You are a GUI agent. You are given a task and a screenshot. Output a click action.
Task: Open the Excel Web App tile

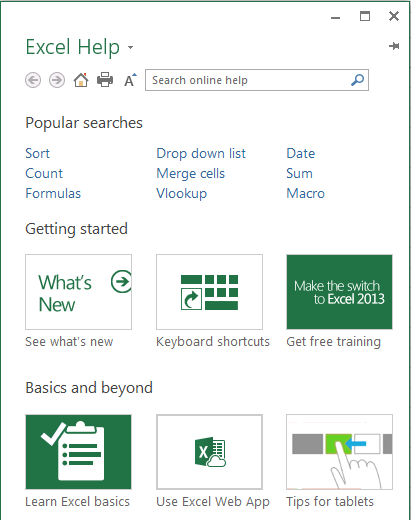click(209, 452)
